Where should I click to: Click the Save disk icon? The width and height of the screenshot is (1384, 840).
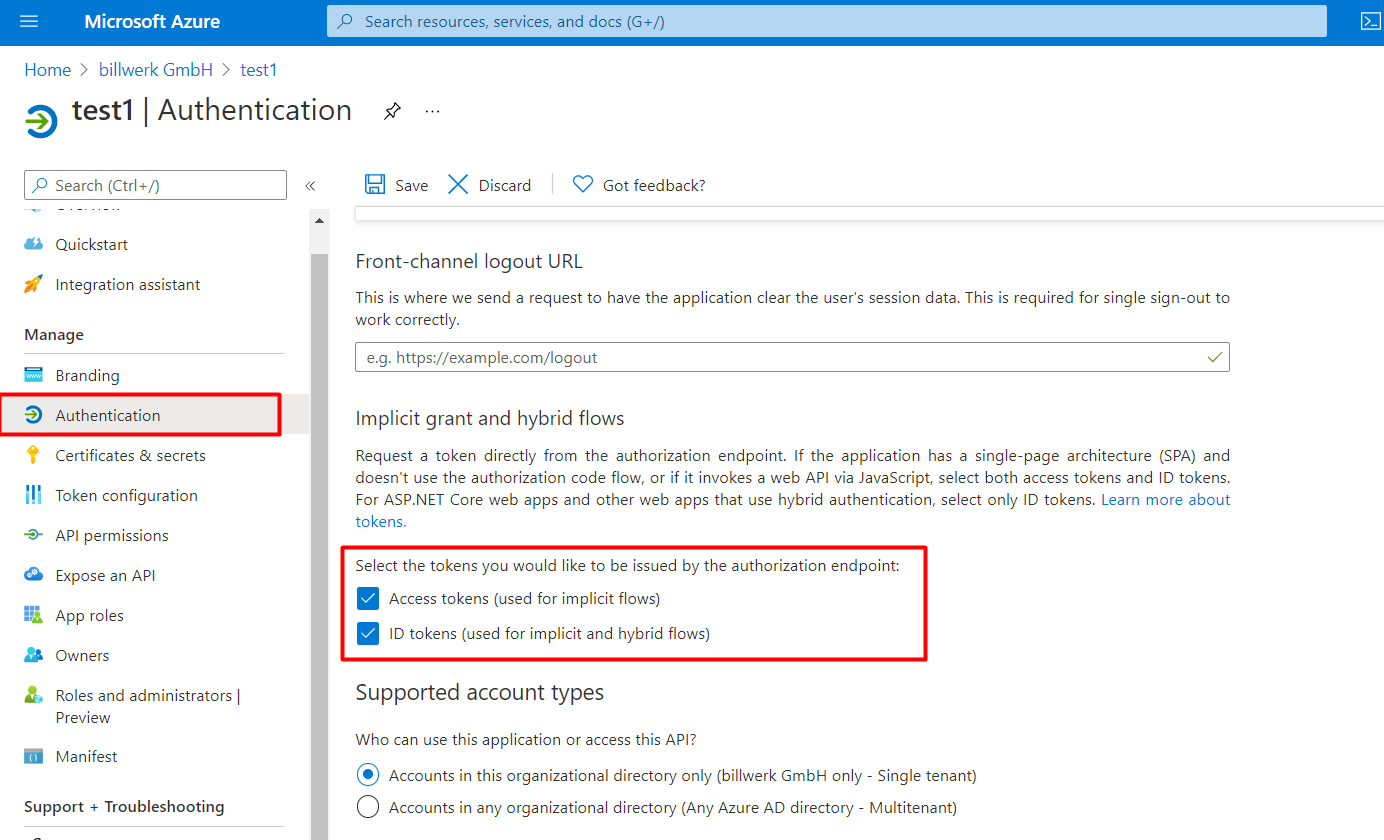point(375,184)
